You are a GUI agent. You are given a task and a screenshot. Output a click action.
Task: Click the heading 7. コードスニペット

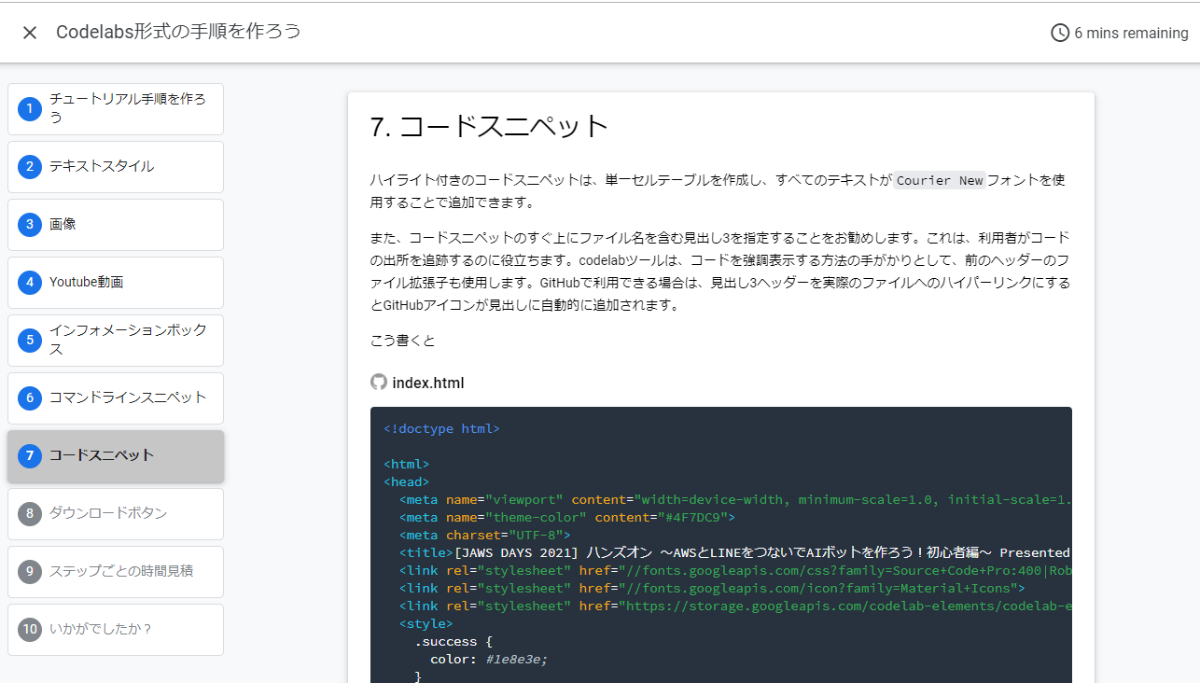pos(489,126)
